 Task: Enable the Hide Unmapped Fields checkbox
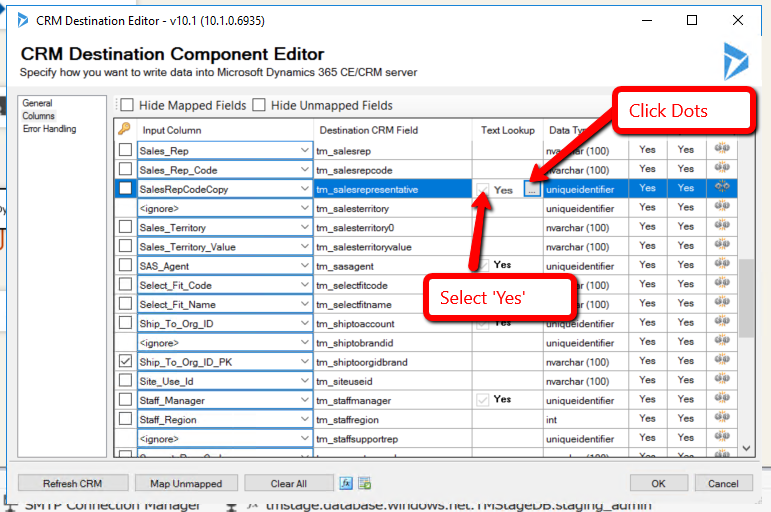pyautogui.click(x=259, y=105)
